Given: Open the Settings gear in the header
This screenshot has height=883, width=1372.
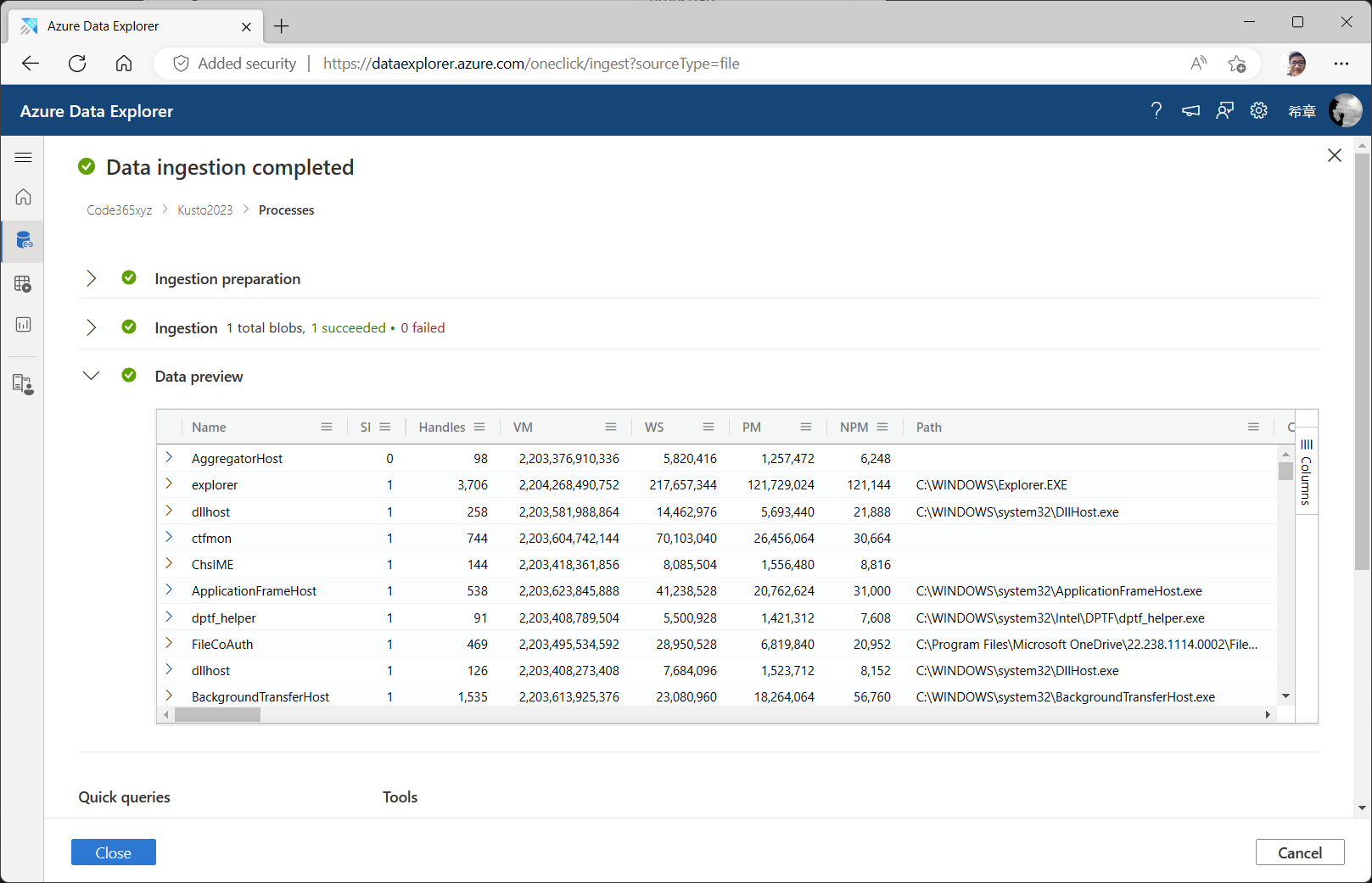Looking at the screenshot, I should pos(1258,110).
